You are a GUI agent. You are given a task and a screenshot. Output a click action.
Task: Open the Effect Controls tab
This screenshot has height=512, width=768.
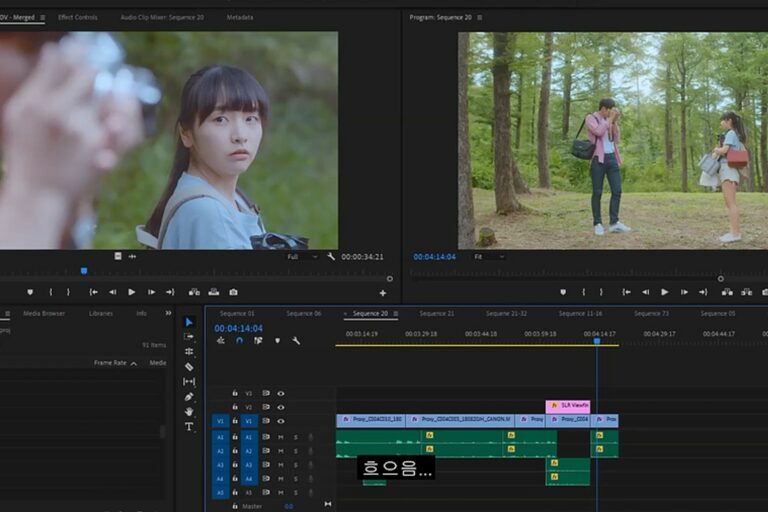click(78, 17)
